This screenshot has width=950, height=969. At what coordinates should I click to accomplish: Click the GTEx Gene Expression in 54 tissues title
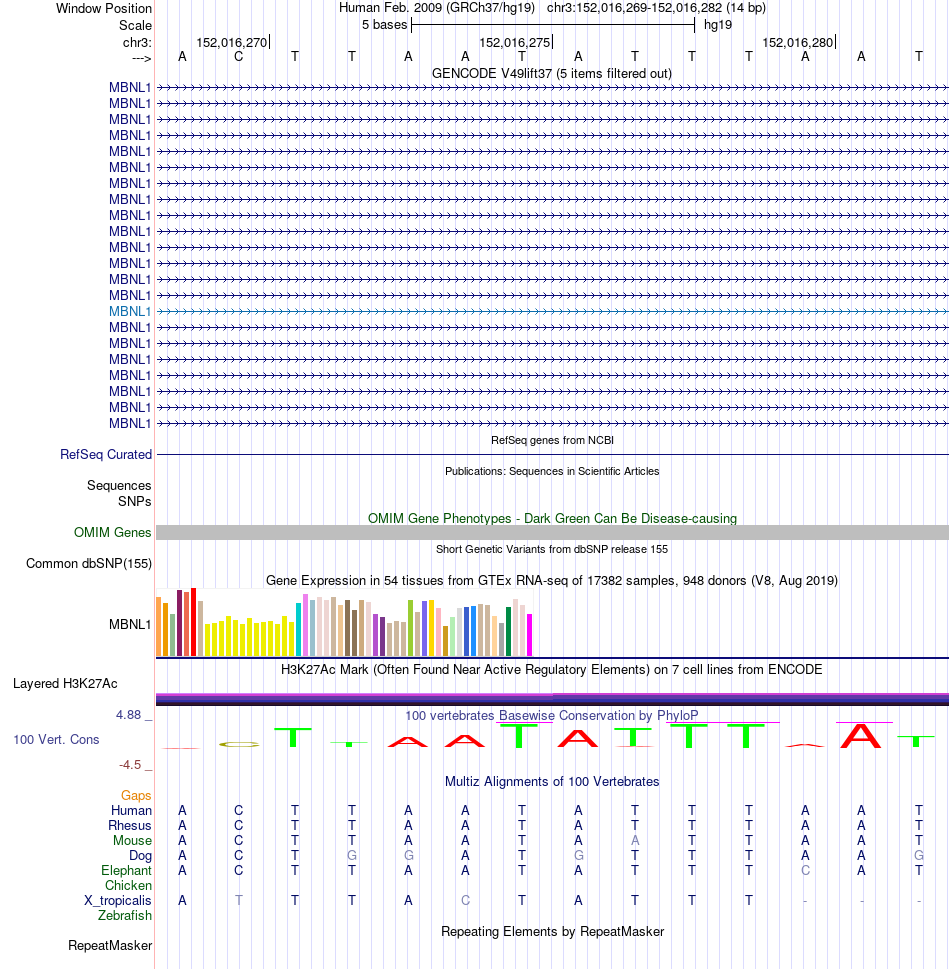[552, 580]
